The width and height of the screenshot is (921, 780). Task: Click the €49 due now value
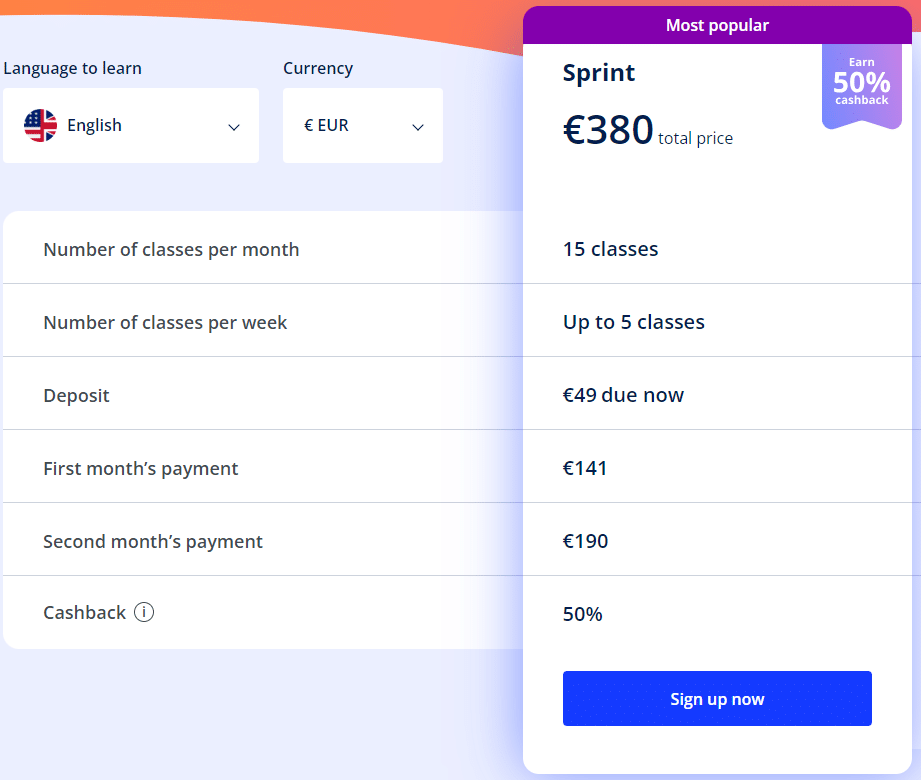click(x=623, y=395)
